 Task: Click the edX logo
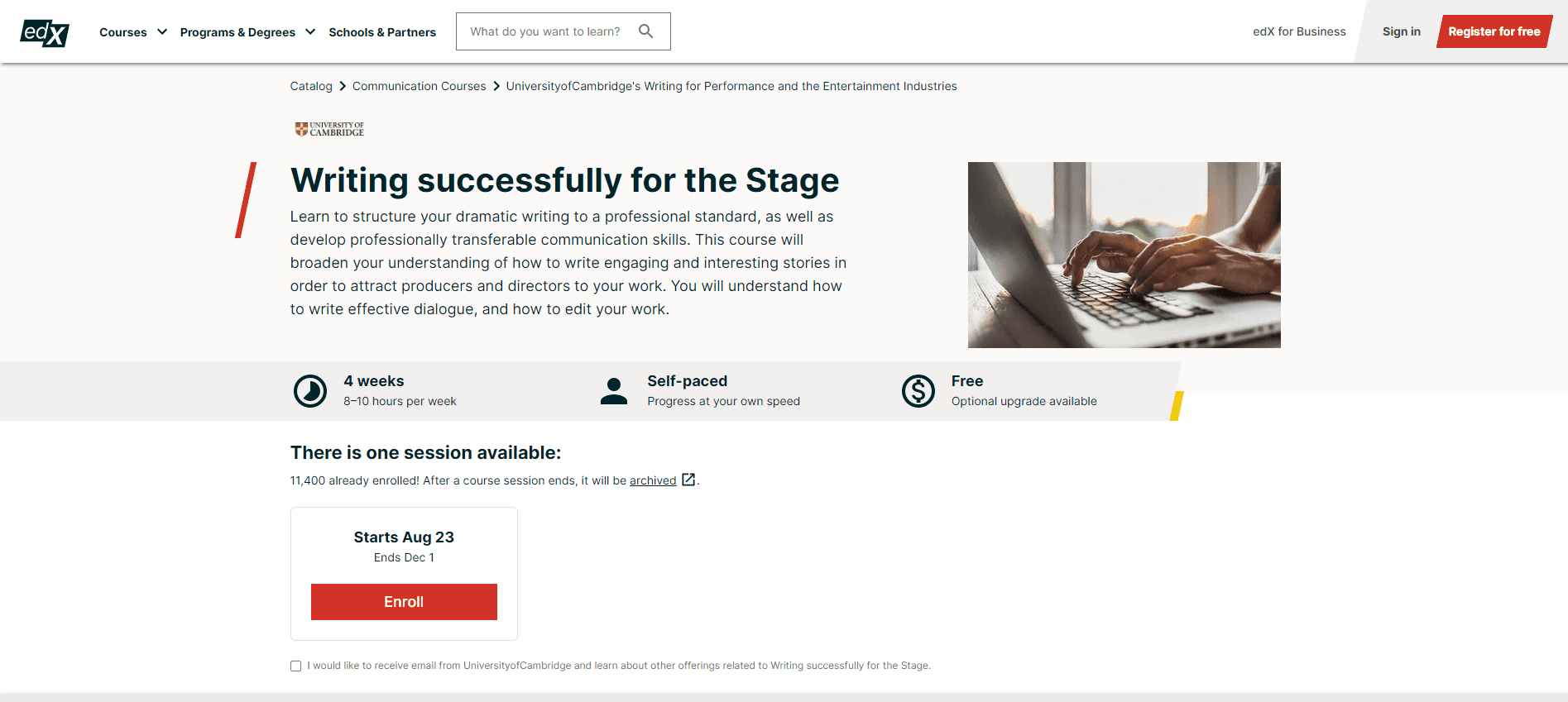point(45,31)
